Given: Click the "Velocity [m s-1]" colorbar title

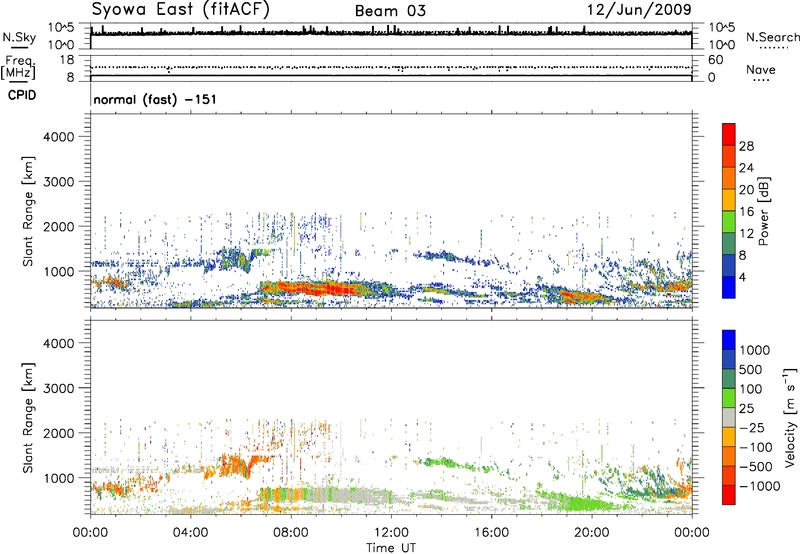Looking at the screenshot, I should [790, 417].
